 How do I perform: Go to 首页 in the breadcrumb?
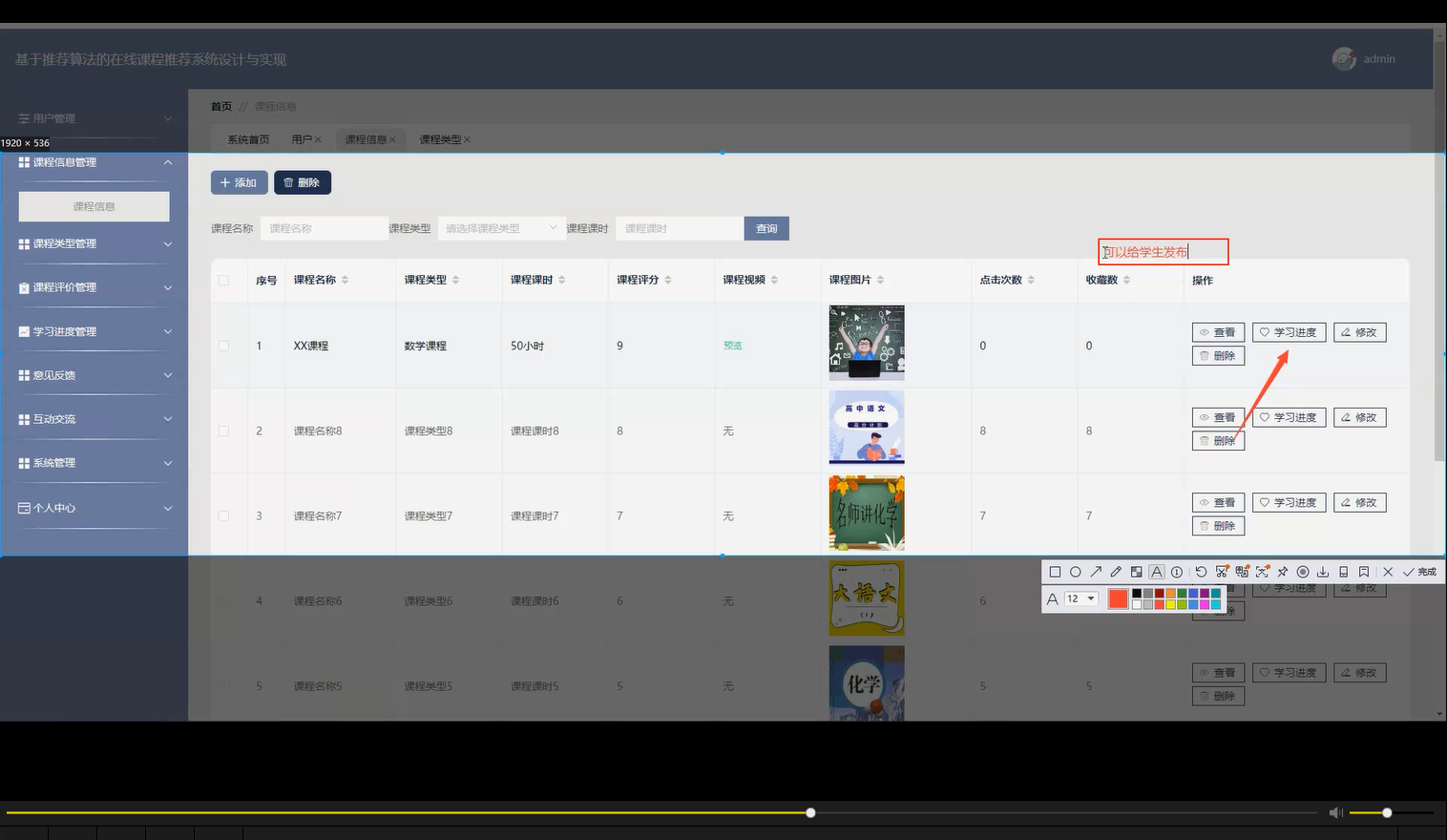point(221,106)
